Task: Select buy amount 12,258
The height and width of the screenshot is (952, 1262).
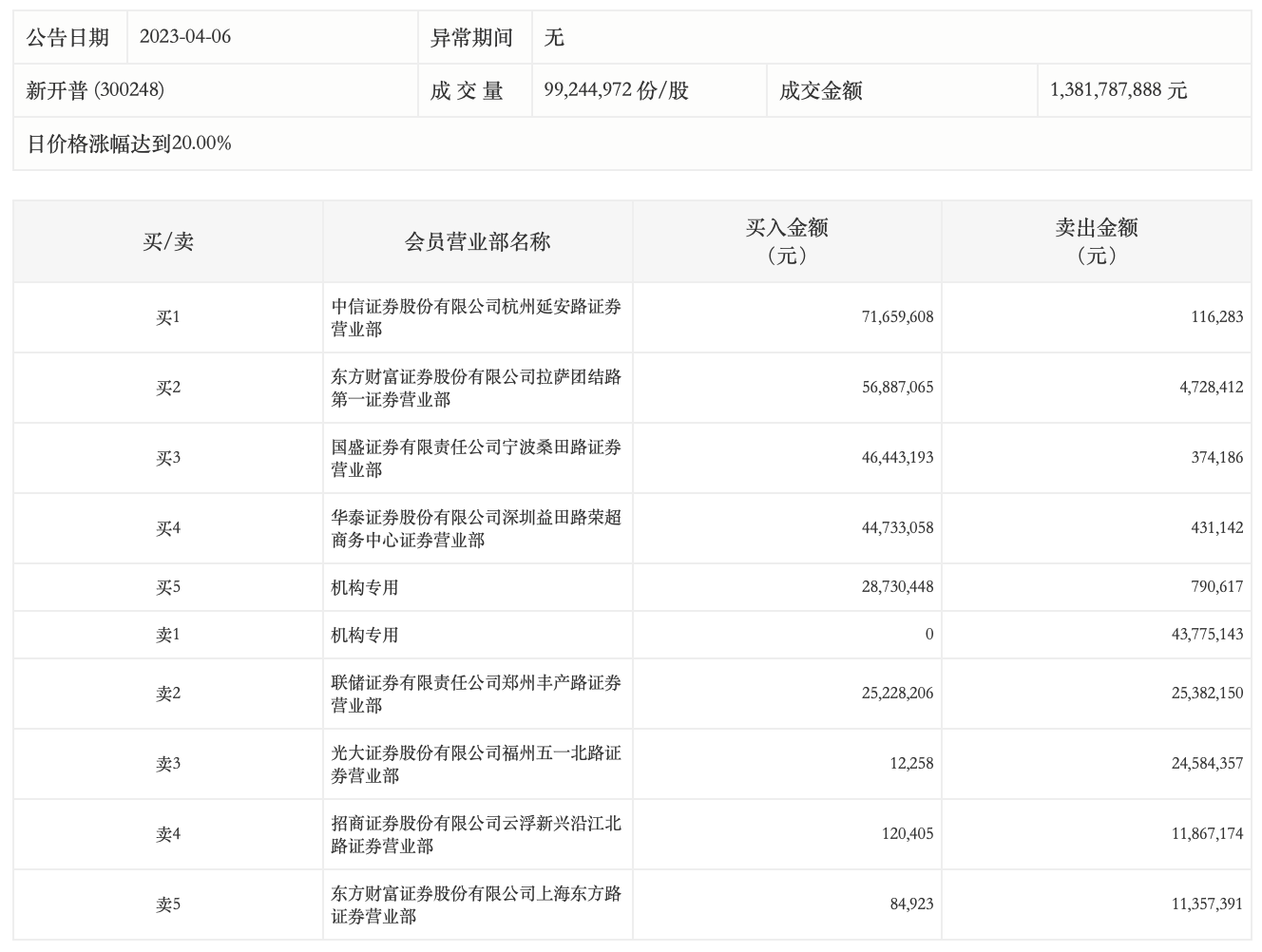Action: [912, 764]
